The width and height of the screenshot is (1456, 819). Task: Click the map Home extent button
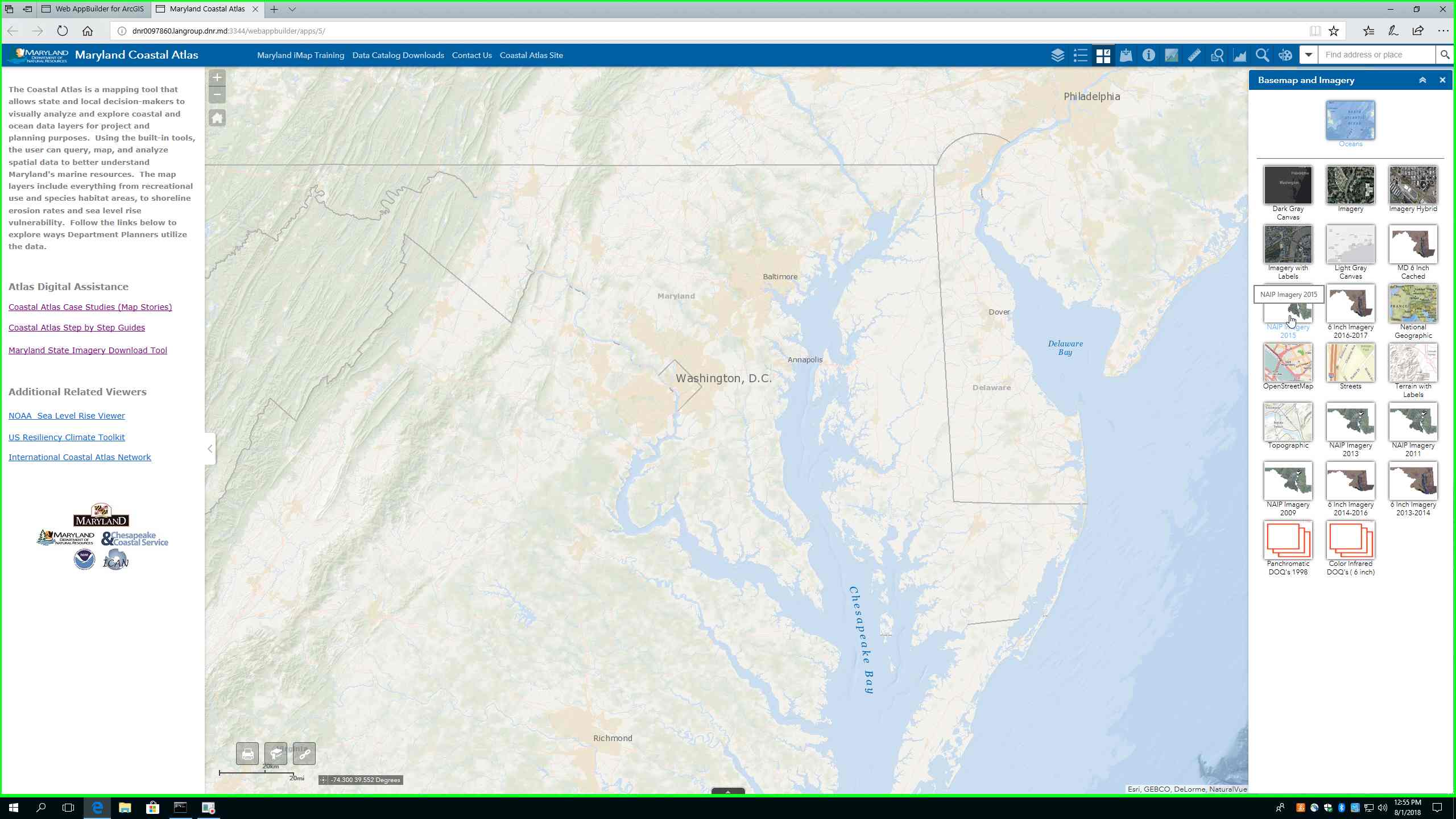click(217, 118)
